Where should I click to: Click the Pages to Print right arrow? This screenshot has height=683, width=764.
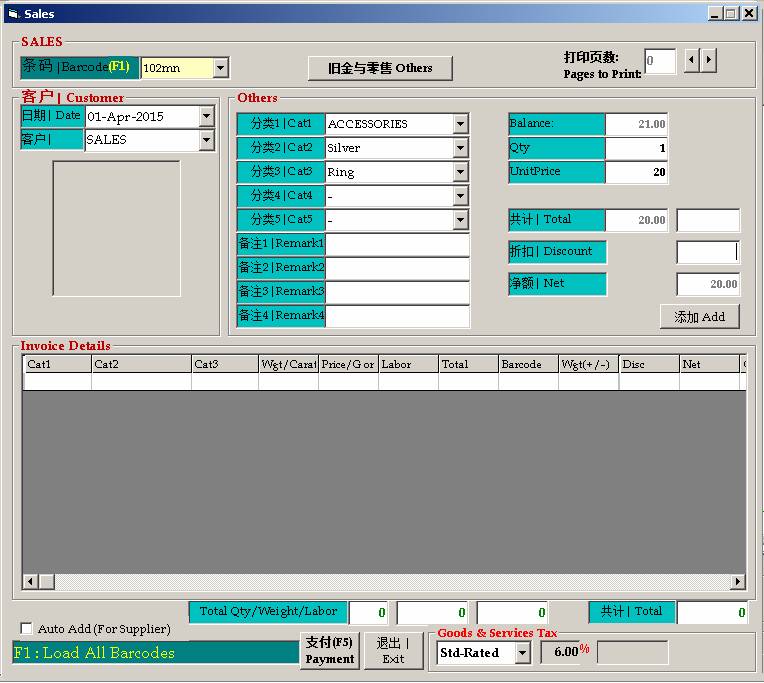[708, 61]
